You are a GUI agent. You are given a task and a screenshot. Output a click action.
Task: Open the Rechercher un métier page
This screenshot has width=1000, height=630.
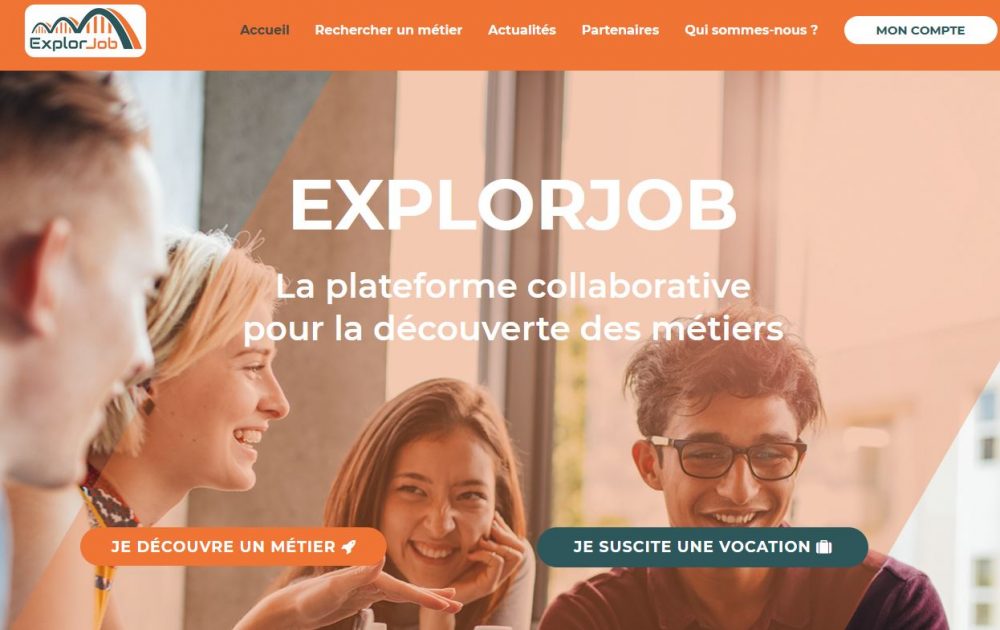[x=388, y=30]
